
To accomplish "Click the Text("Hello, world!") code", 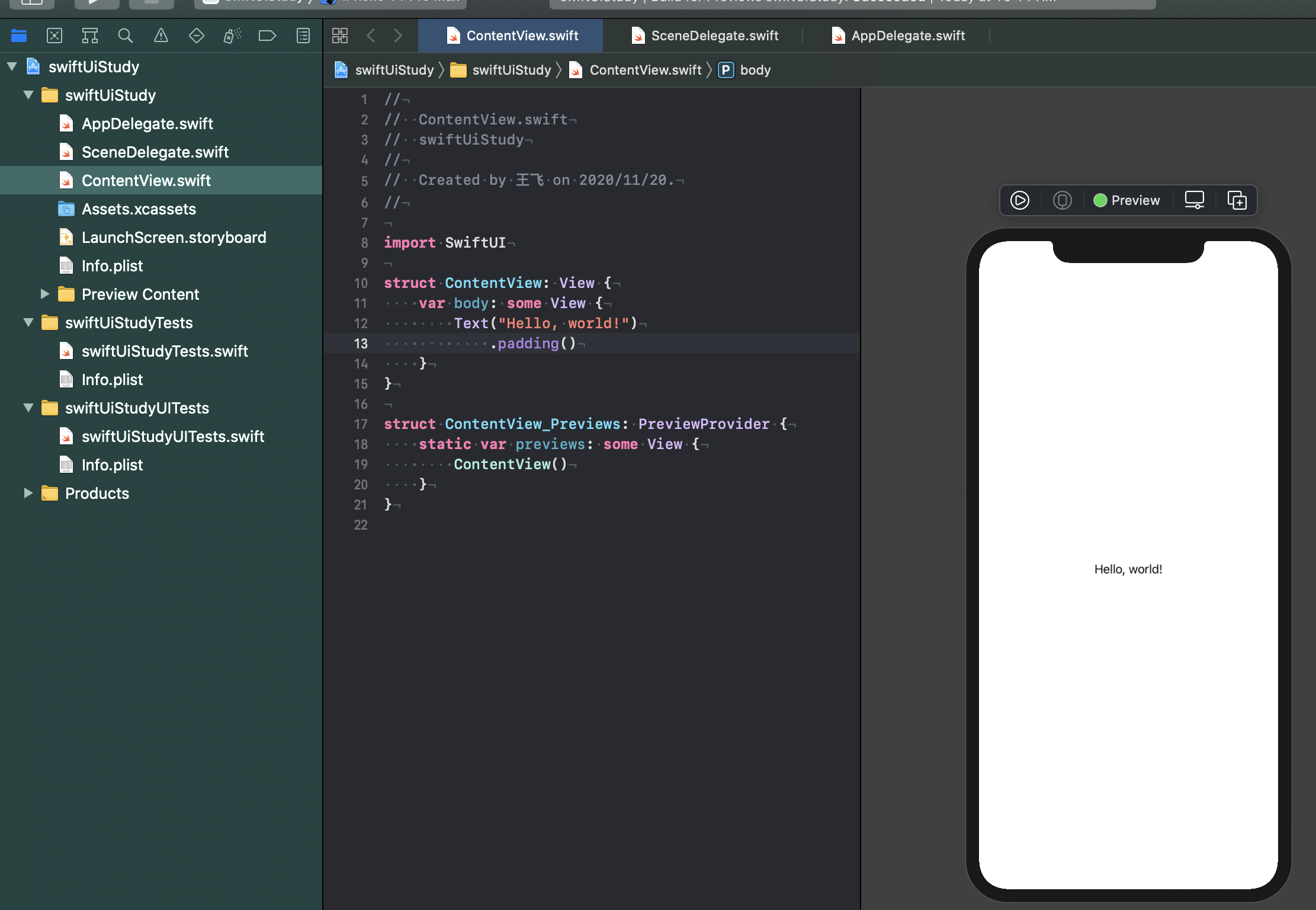I will pos(545,323).
